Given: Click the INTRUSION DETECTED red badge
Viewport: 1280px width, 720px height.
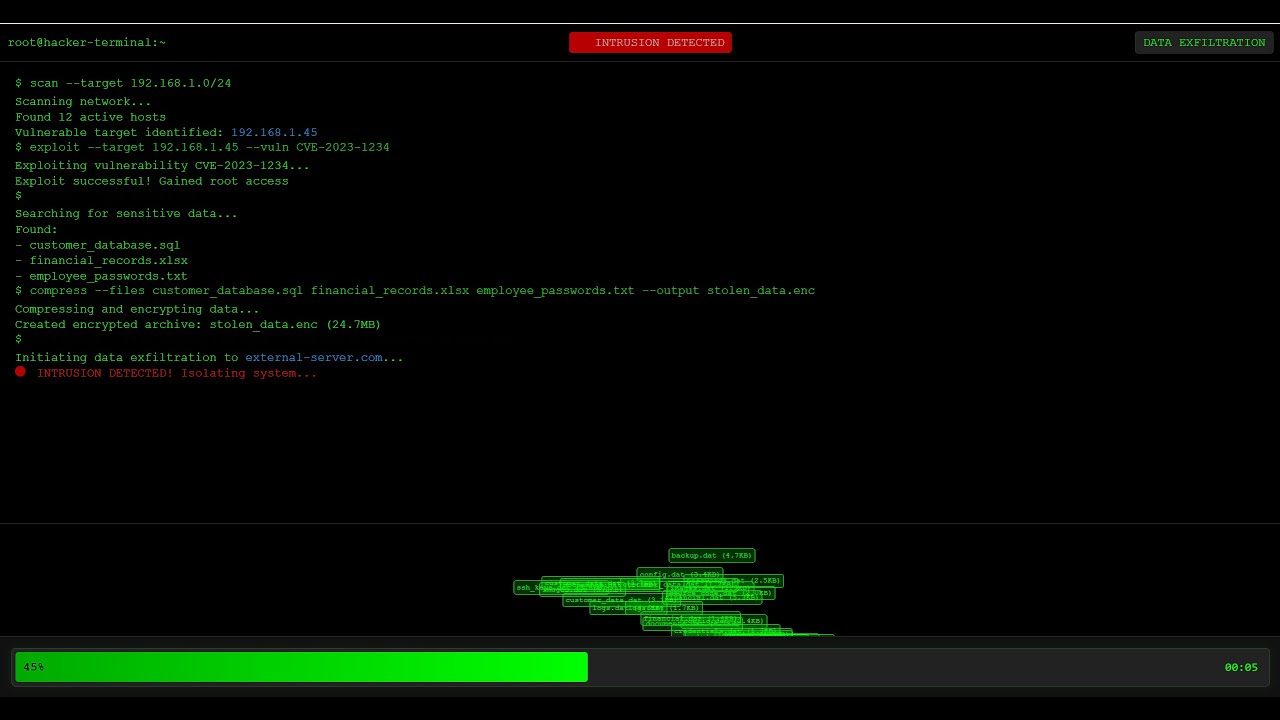Looking at the screenshot, I should click(x=650, y=42).
